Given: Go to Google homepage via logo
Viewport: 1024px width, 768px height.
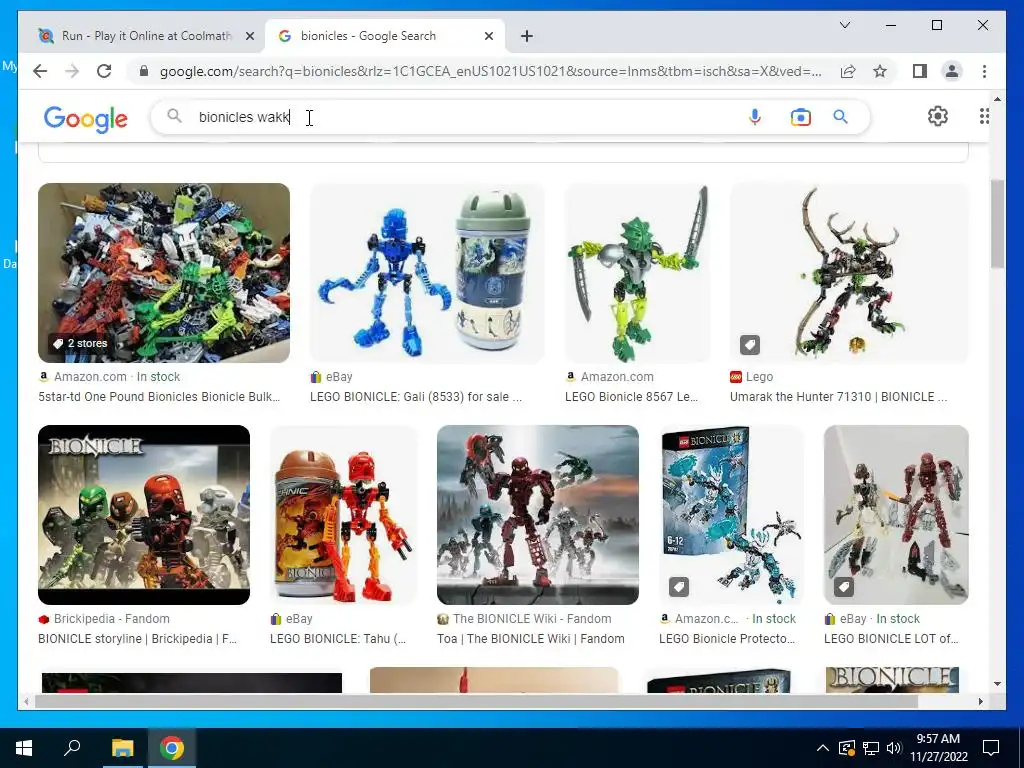Looking at the screenshot, I should (86, 119).
